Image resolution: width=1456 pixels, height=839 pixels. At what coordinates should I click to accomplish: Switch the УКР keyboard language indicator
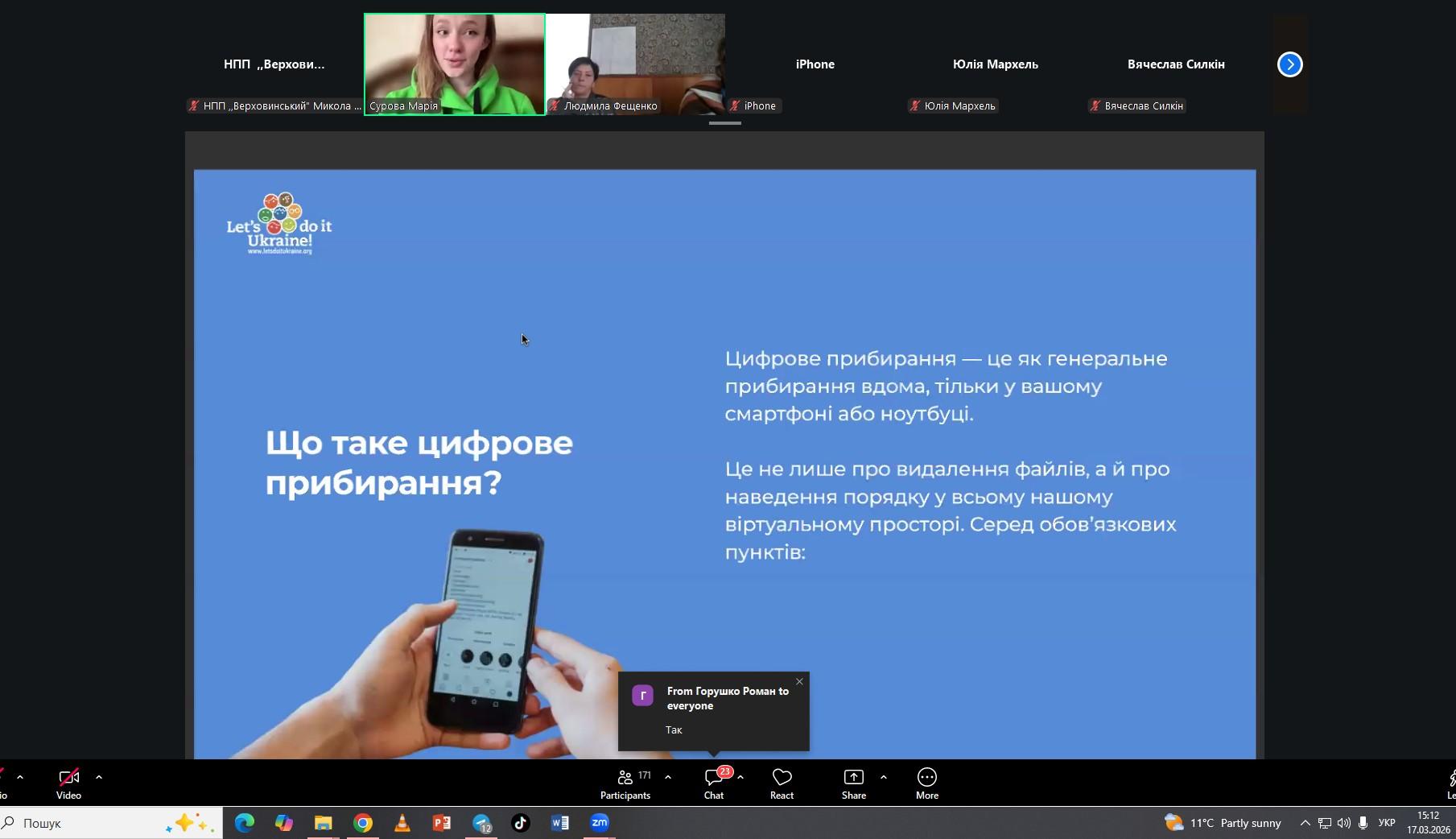pyautogui.click(x=1387, y=823)
